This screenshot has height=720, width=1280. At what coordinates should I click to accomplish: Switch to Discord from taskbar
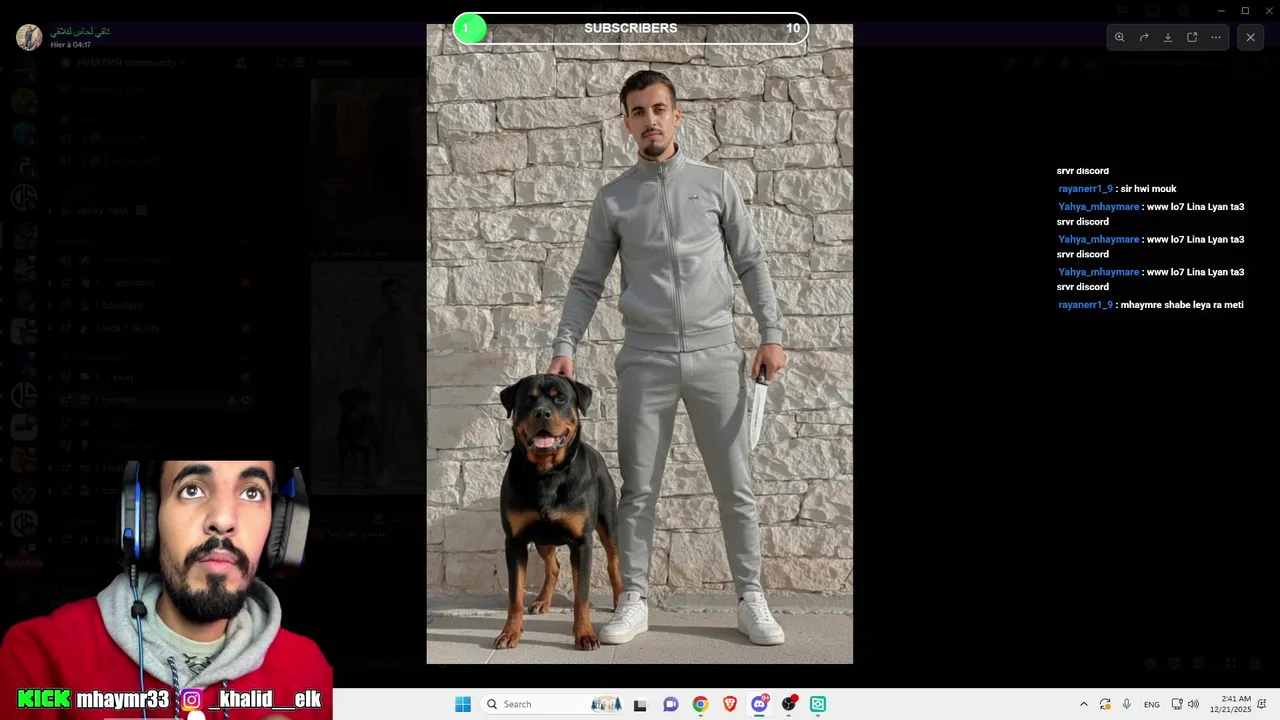coord(759,704)
